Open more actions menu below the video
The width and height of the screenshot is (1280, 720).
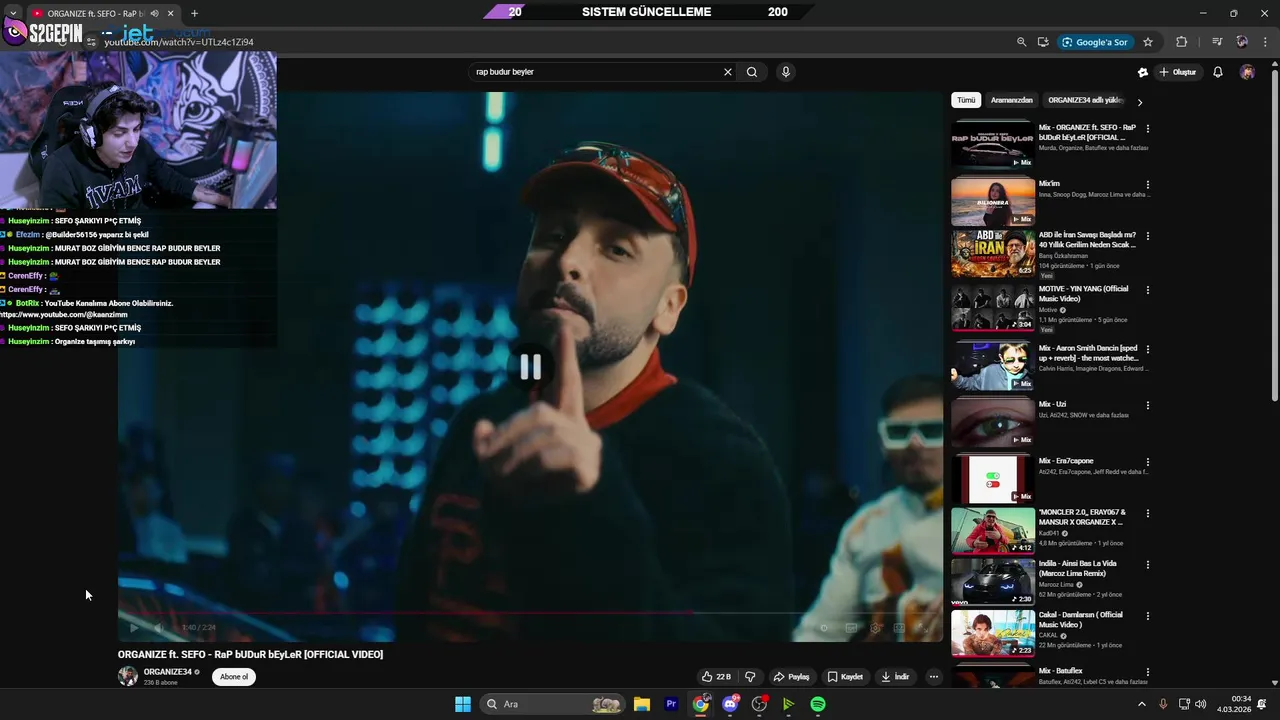tap(934, 677)
